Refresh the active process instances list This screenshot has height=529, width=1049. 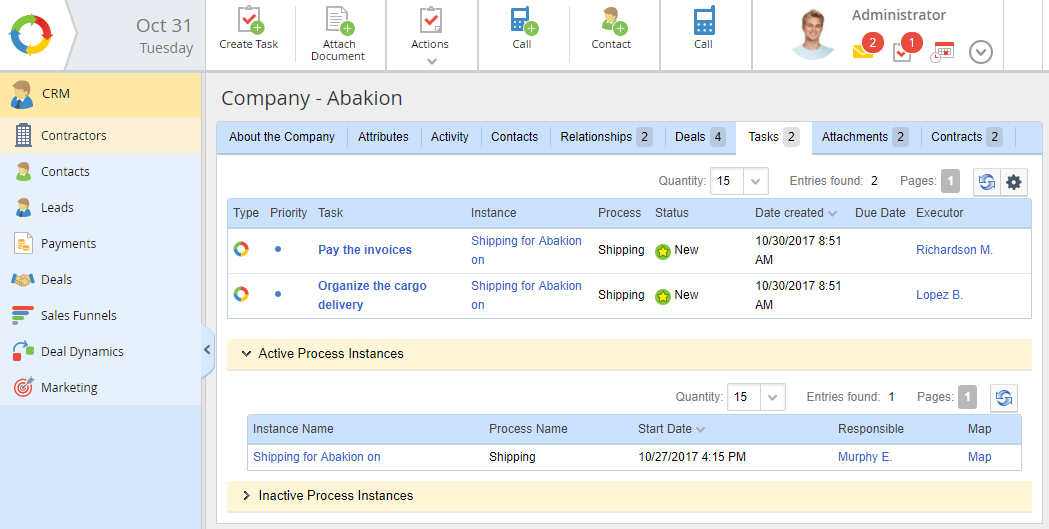tap(1004, 398)
